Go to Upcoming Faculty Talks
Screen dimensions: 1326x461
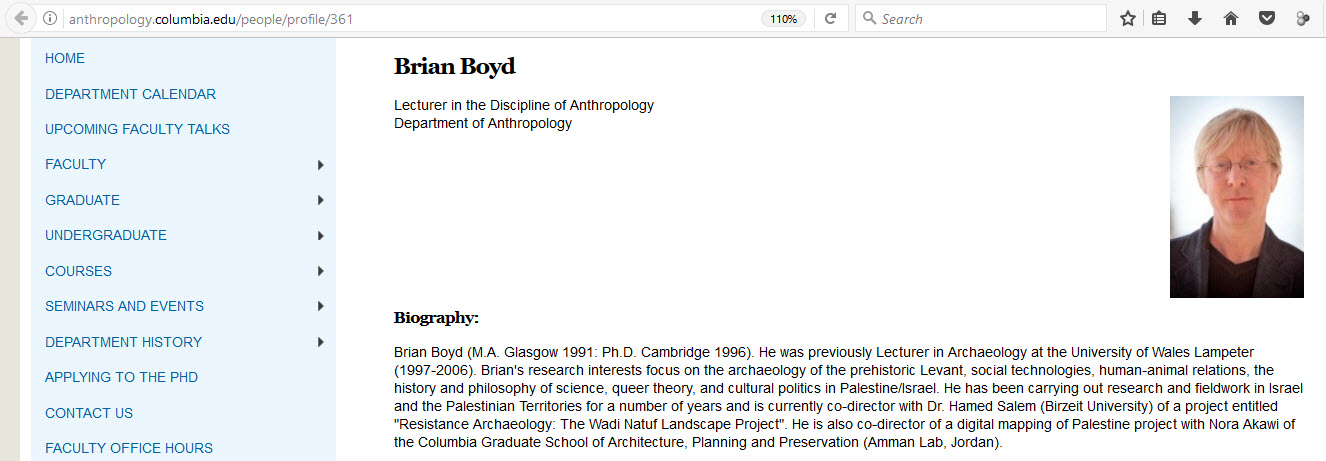(137, 129)
